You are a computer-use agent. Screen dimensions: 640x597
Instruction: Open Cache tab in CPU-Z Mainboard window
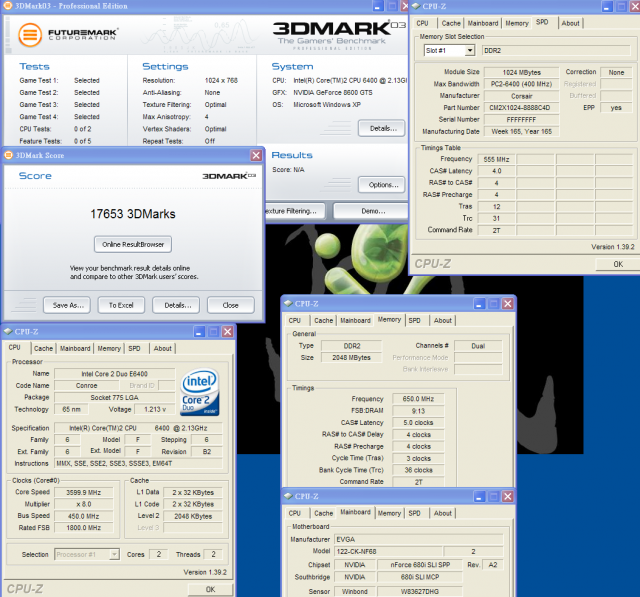[324, 513]
